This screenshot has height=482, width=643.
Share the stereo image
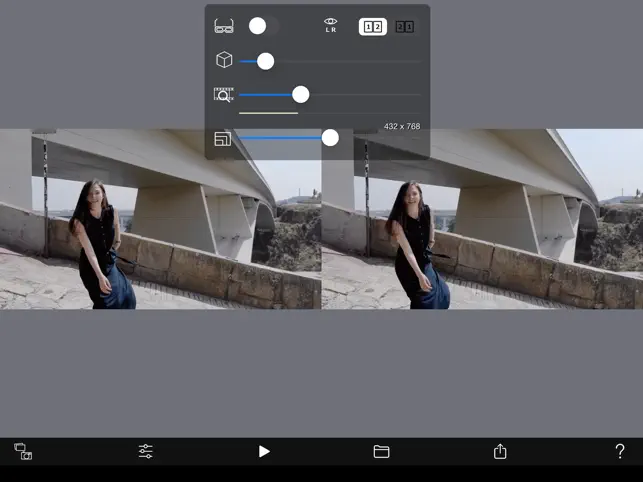pyautogui.click(x=500, y=451)
